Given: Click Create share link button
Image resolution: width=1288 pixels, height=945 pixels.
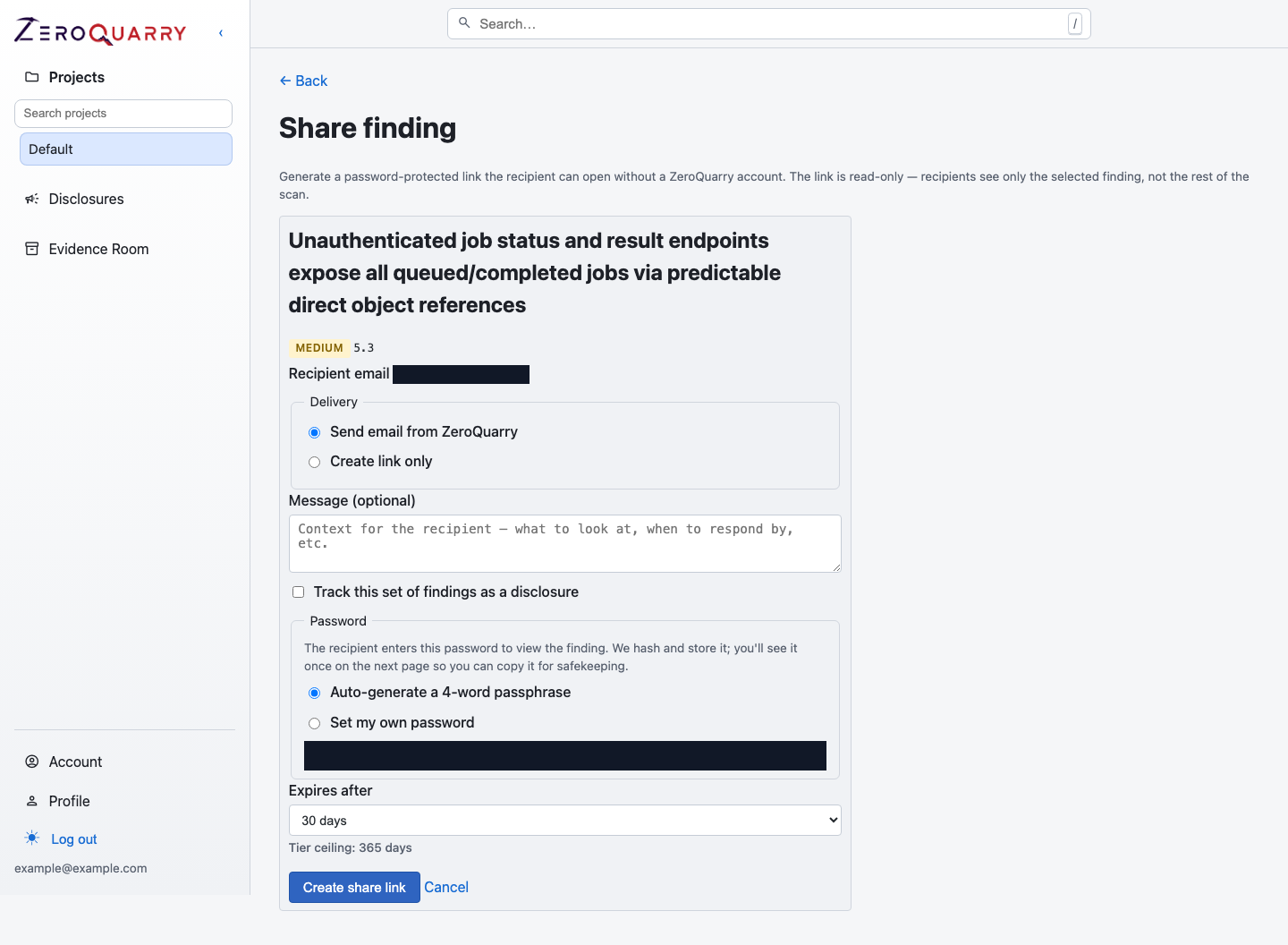Looking at the screenshot, I should click(354, 888).
